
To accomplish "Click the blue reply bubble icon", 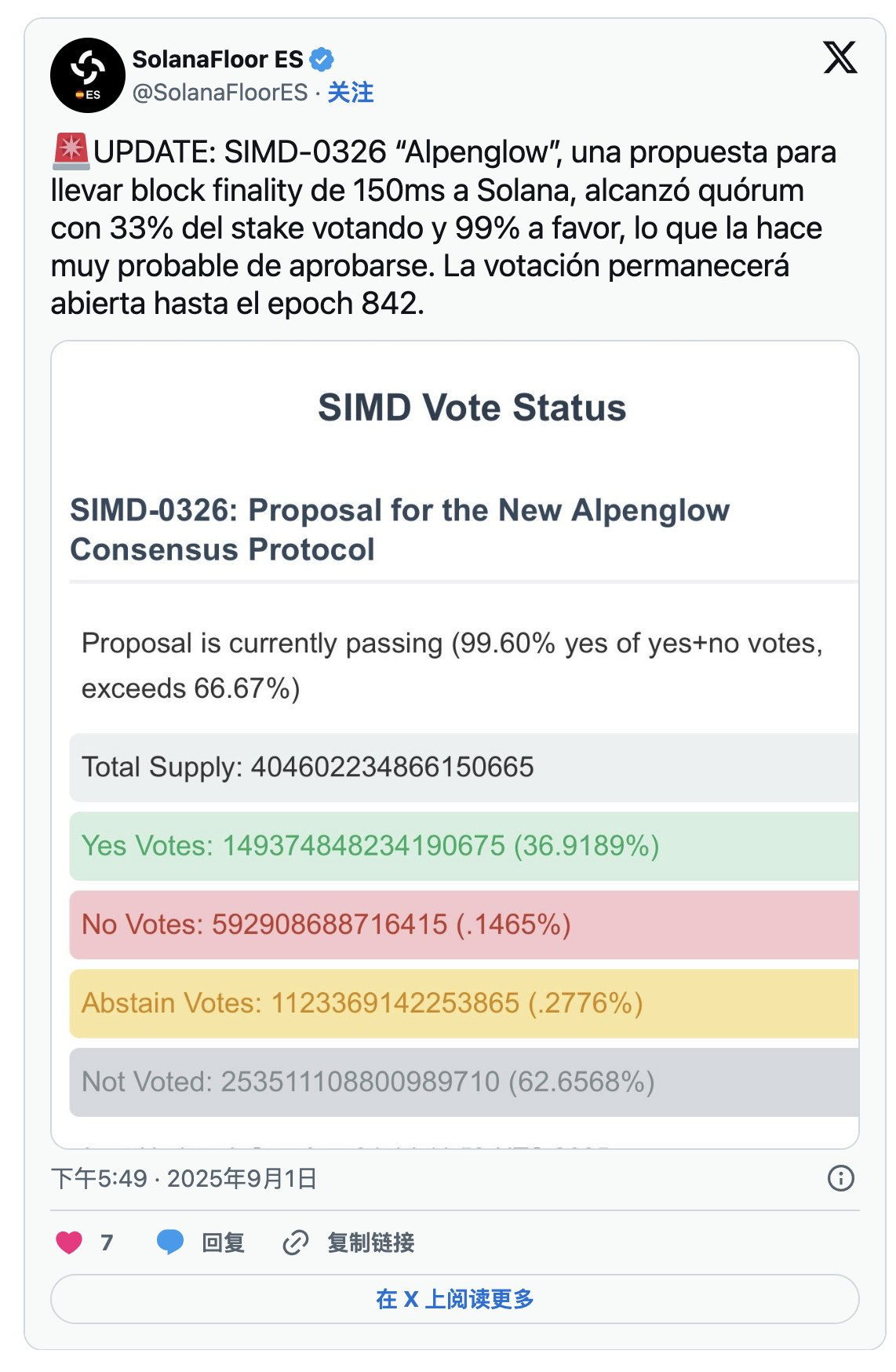I will coord(169,1242).
